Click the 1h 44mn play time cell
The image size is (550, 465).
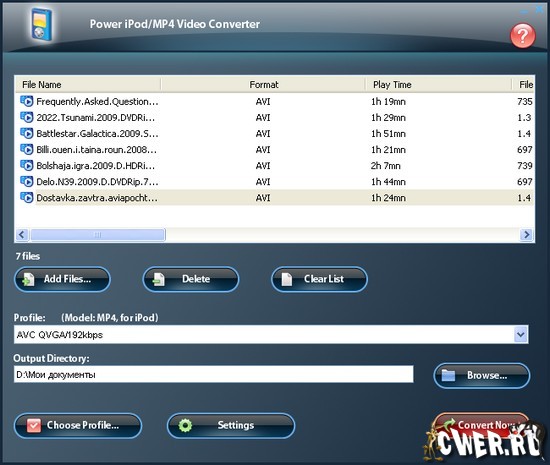pyautogui.click(x=388, y=182)
